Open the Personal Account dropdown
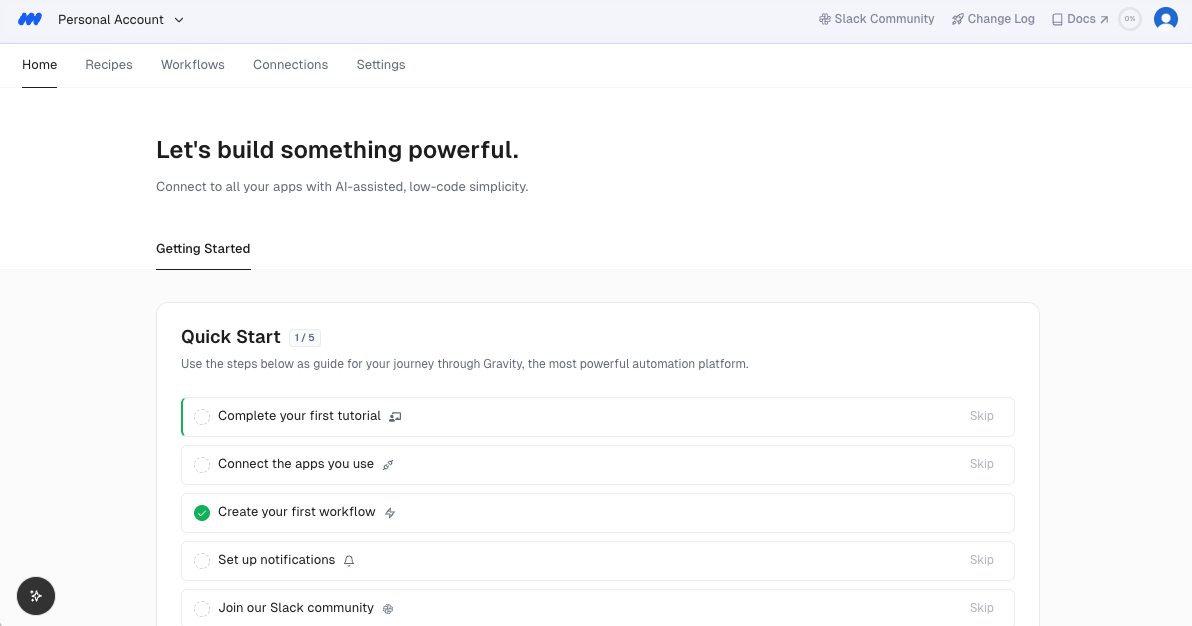The height and width of the screenshot is (626, 1192). click(x=121, y=20)
